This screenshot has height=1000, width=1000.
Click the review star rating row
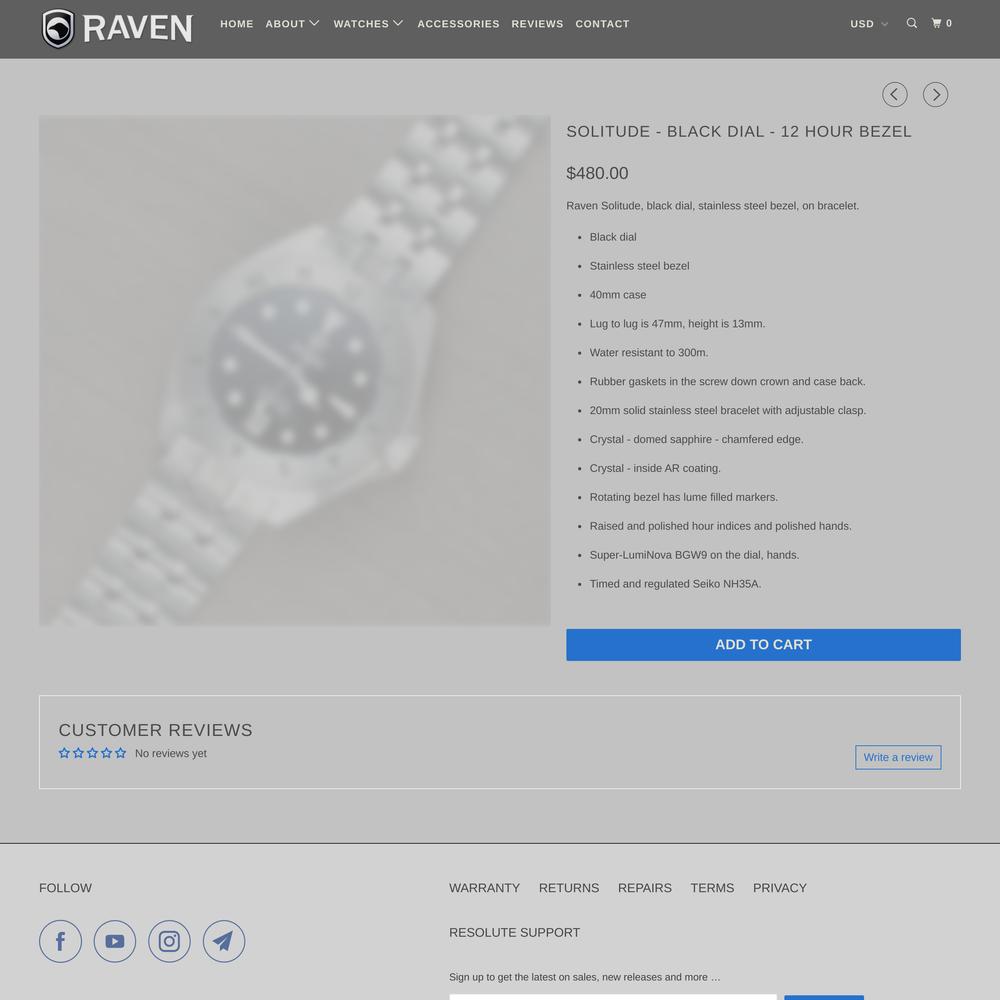[x=92, y=753]
